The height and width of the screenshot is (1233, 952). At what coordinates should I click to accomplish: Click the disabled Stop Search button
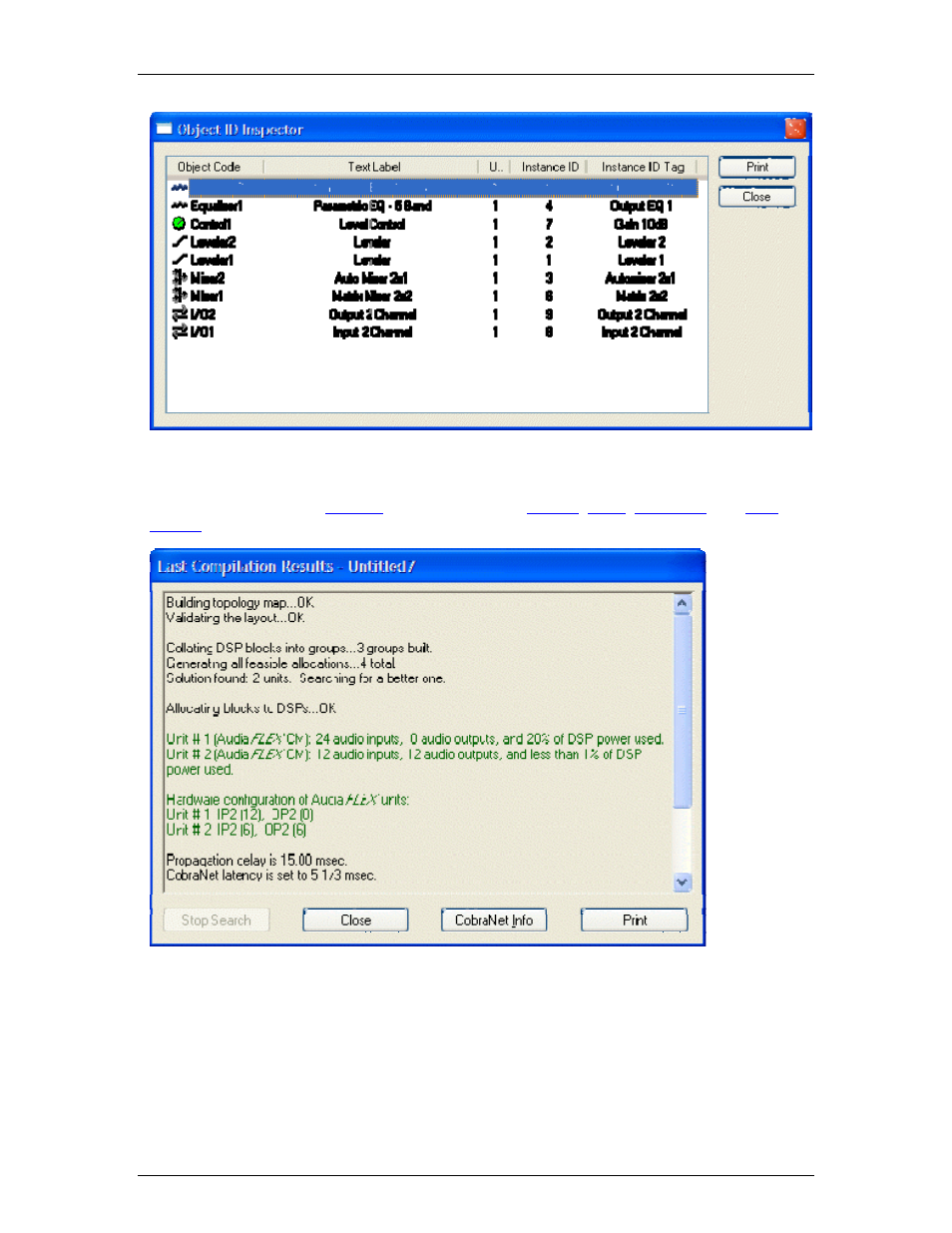coord(217,921)
